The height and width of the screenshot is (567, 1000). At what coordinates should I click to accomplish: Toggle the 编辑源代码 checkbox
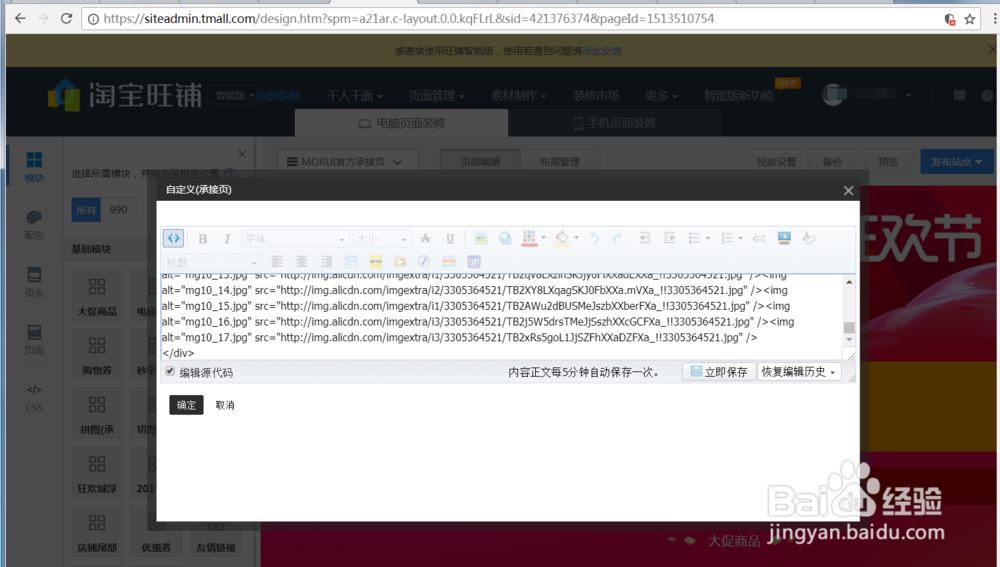point(170,371)
